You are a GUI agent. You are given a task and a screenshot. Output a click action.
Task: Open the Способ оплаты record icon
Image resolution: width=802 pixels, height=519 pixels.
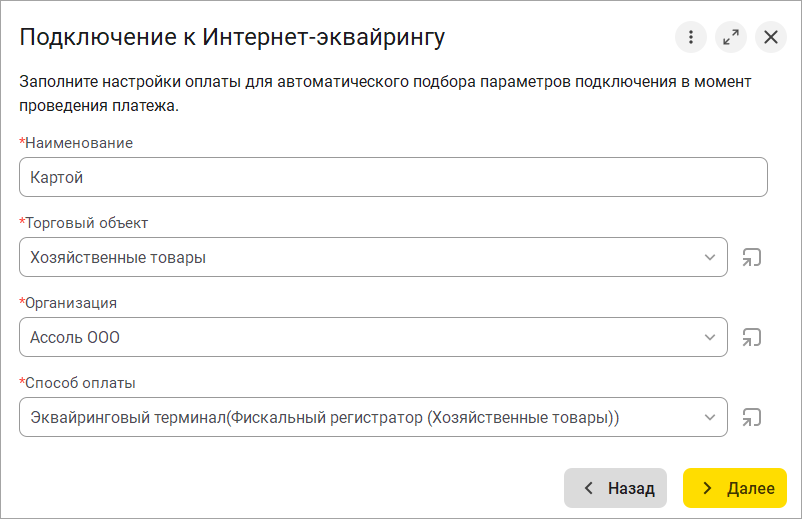click(x=751, y=417)
